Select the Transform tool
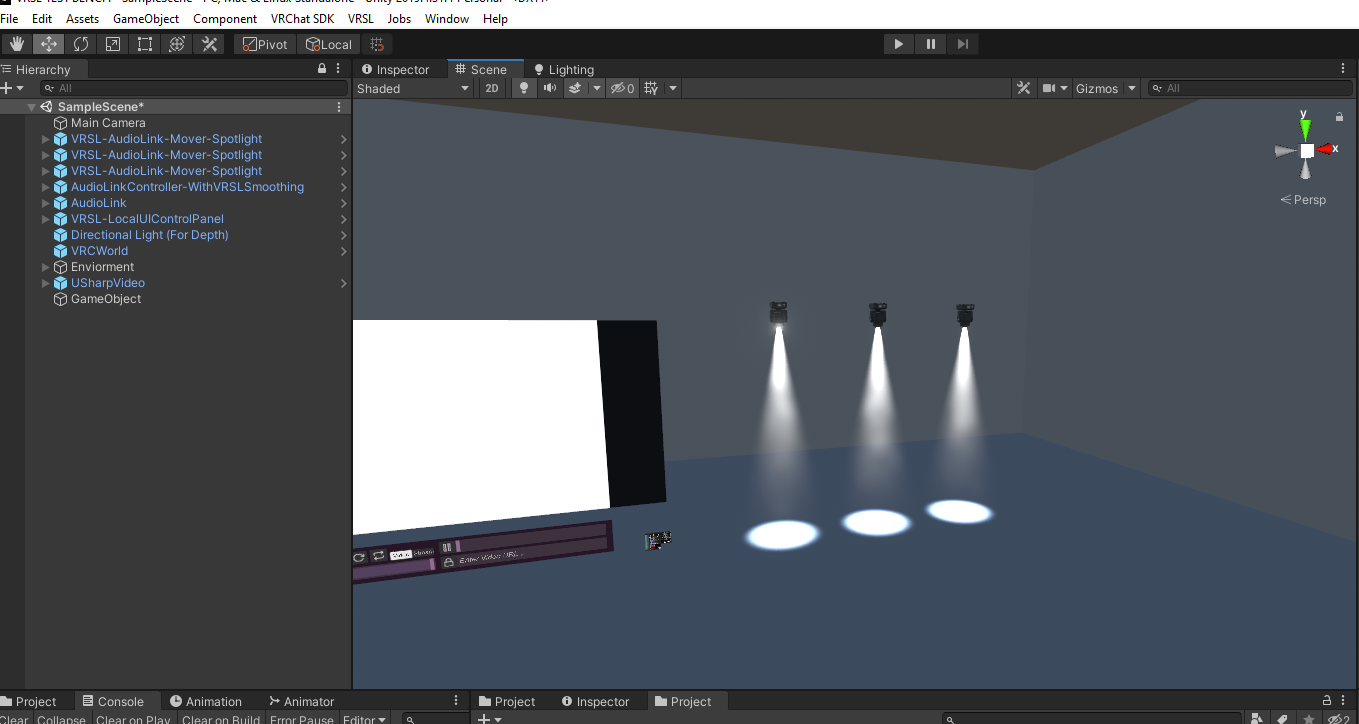This screenshot has height=724, width=1359. (177, 44)
